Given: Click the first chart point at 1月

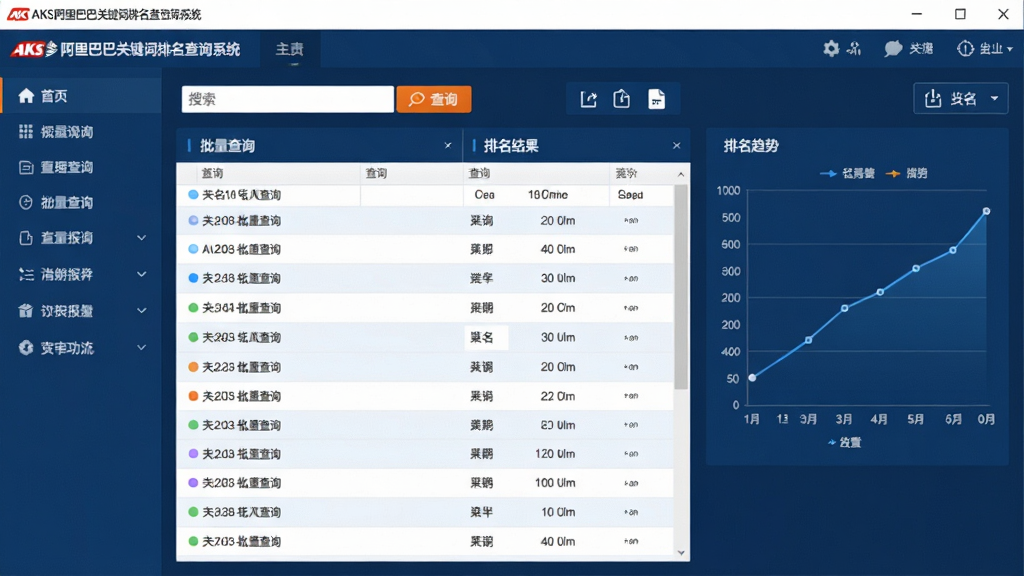Looking at the screenshot, I should tap(752, 377).
